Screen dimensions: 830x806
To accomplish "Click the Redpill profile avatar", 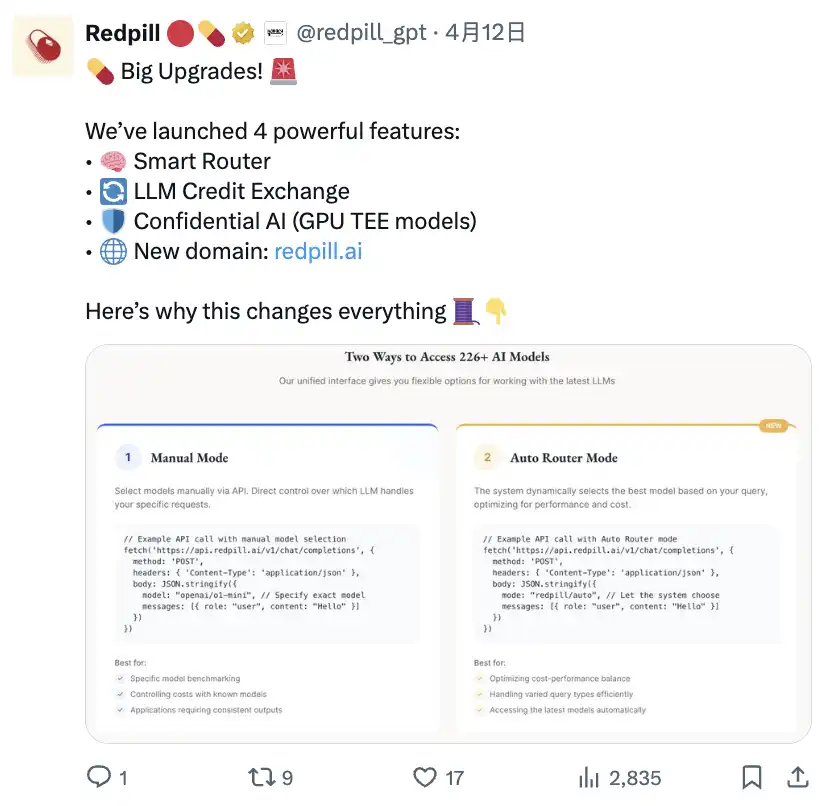I will [x=43, y=45].
